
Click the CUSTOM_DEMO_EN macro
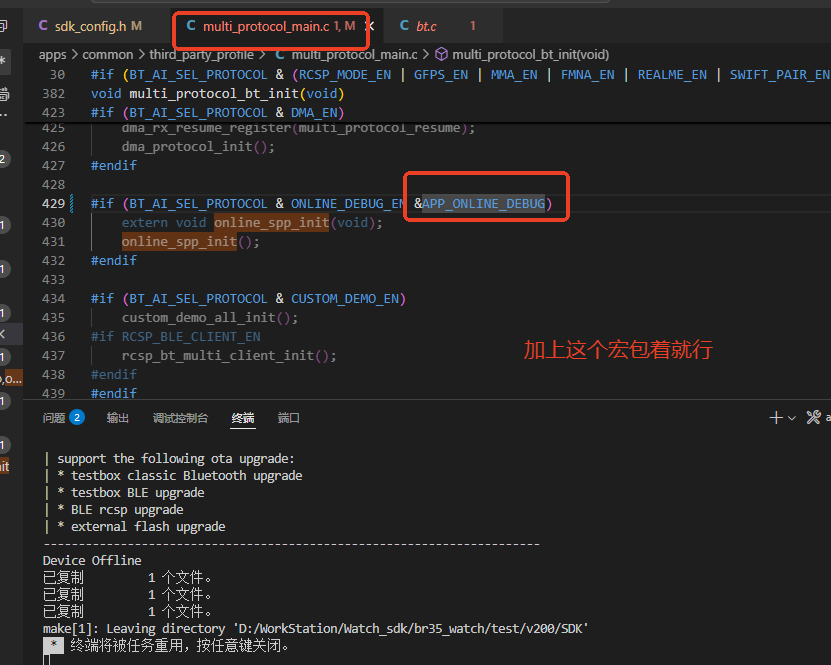tap(344, 299)
